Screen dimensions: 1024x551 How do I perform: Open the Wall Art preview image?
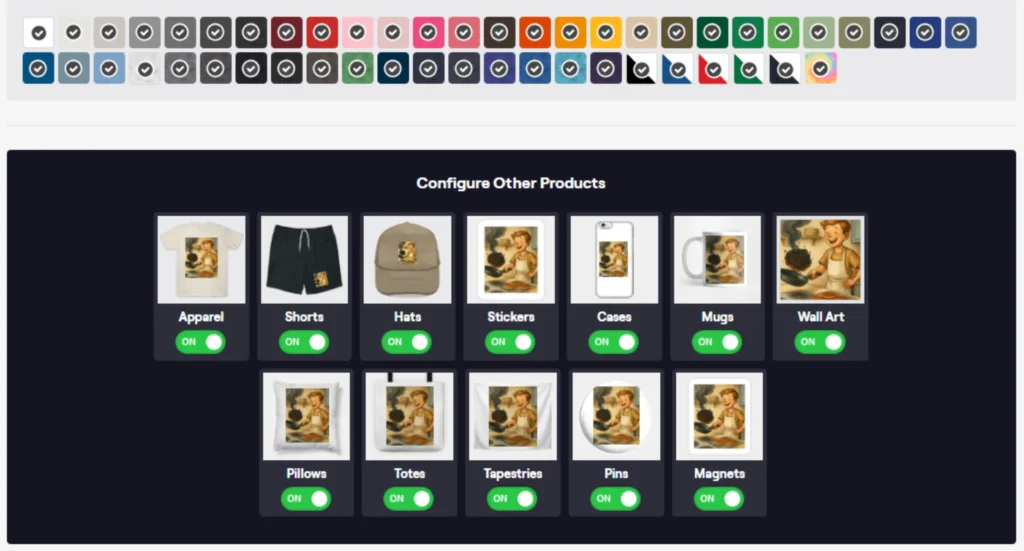[x=820, y=260]
